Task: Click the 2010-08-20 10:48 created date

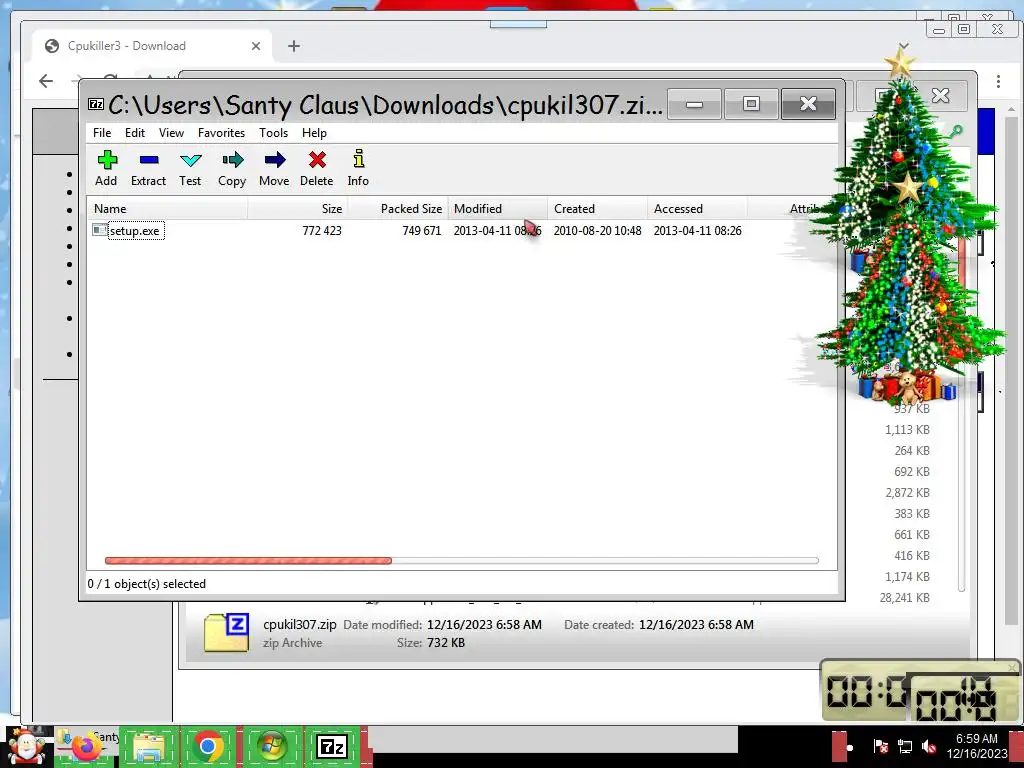Action: tap(598, 231)
